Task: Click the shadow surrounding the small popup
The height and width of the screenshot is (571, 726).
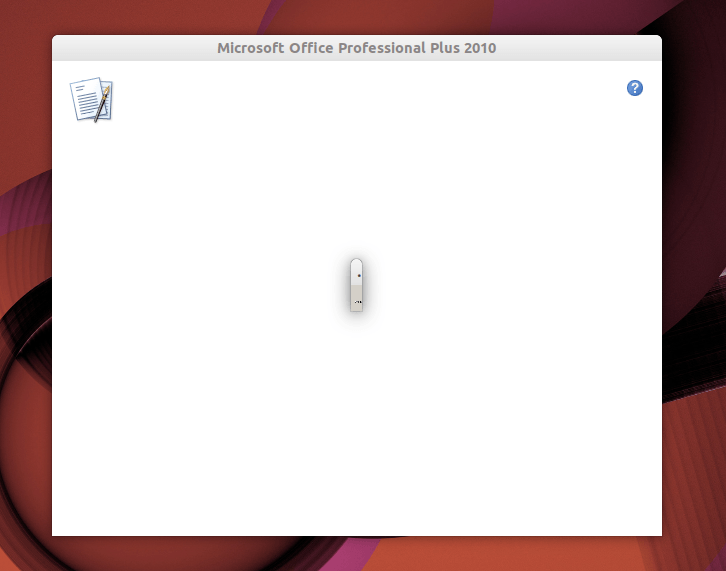Action: pyautogui.click(x=344, y=286)
